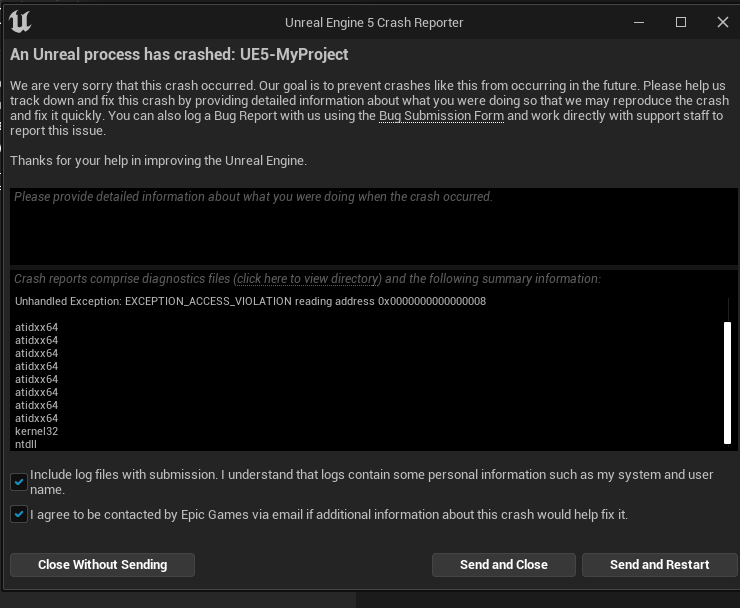
Task: Minimize the Crash Reporter window
Action: [x=639, y=22]
